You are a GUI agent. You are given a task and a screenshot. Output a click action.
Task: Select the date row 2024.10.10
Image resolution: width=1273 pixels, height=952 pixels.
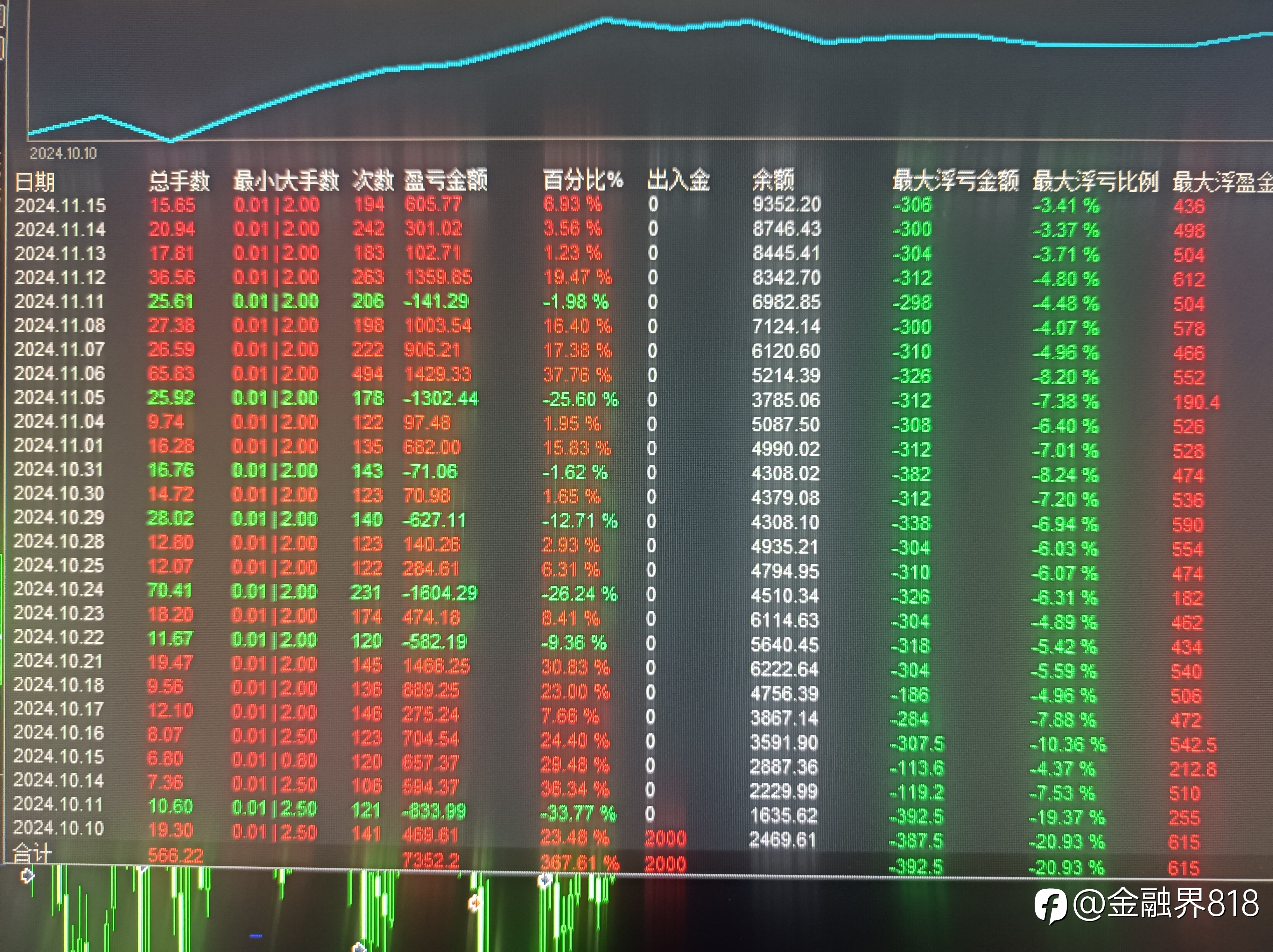[59, 828]
